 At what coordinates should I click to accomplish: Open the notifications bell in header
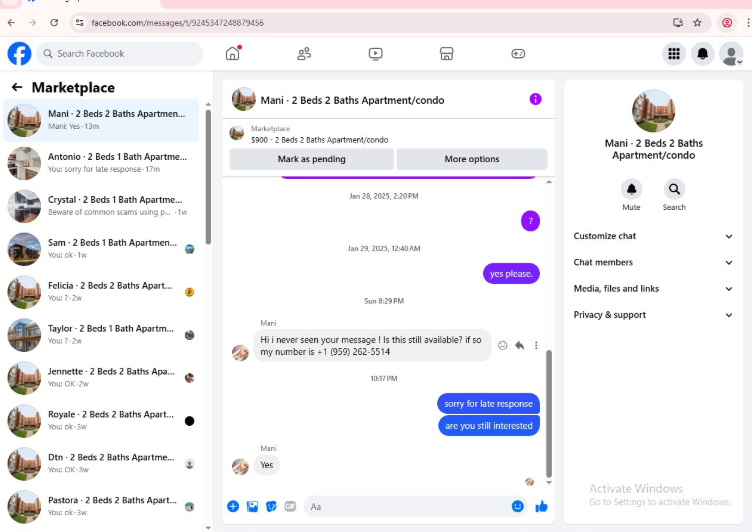702,54
